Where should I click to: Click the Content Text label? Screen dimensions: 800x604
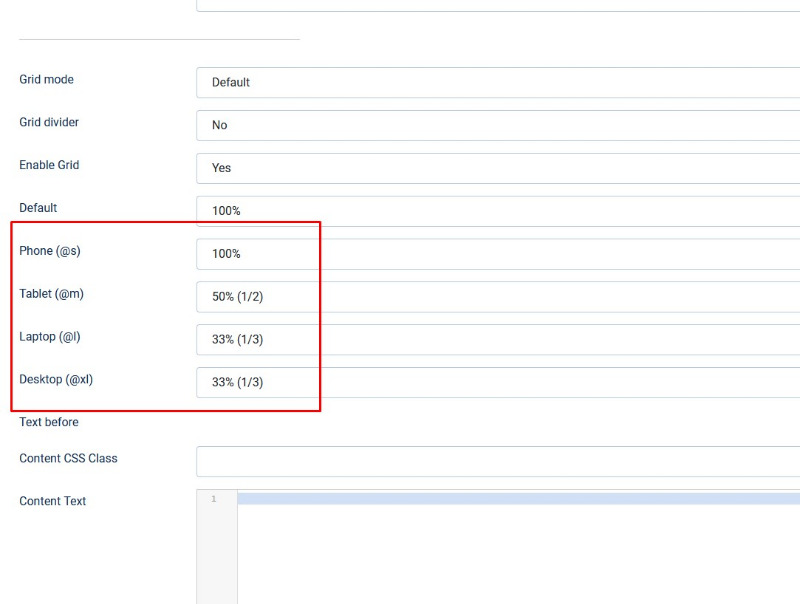coord(53,501)
